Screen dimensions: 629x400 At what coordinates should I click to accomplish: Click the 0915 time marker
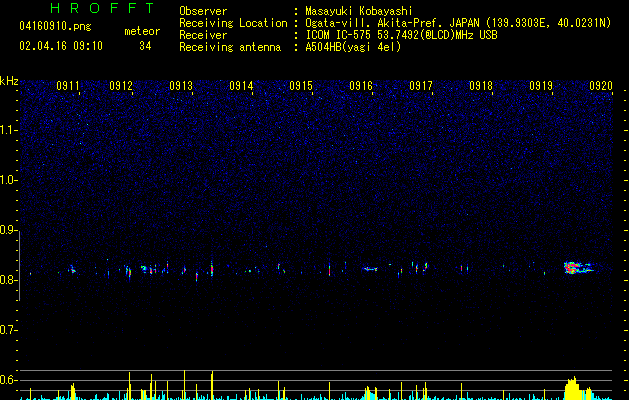[x=301, y=86]
